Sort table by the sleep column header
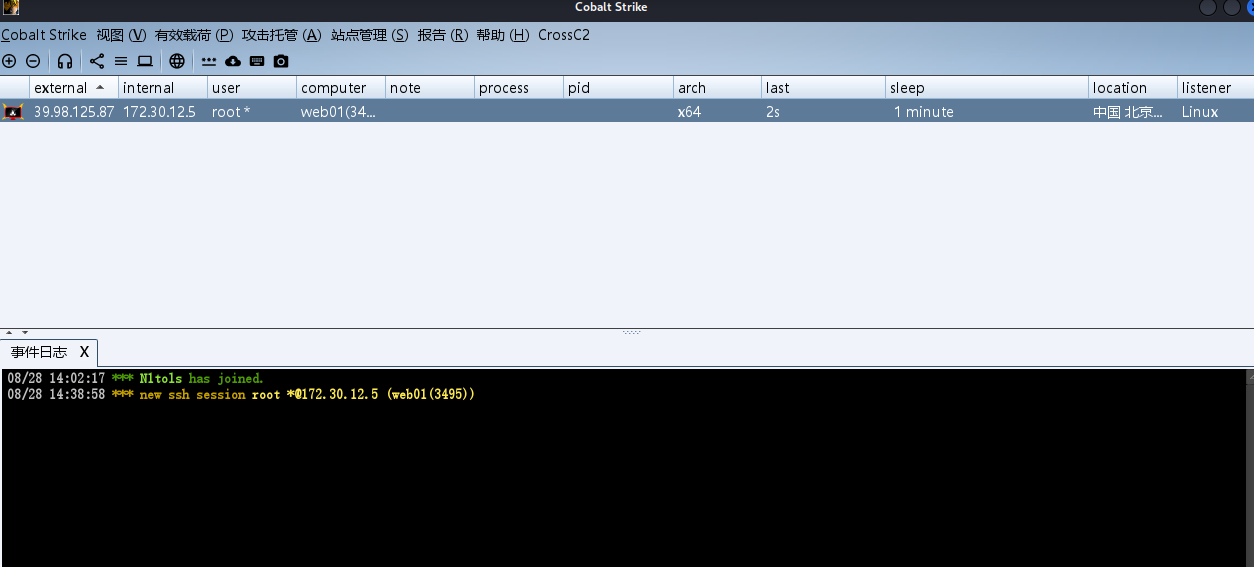1254x567 pixels. coord(907,88)
